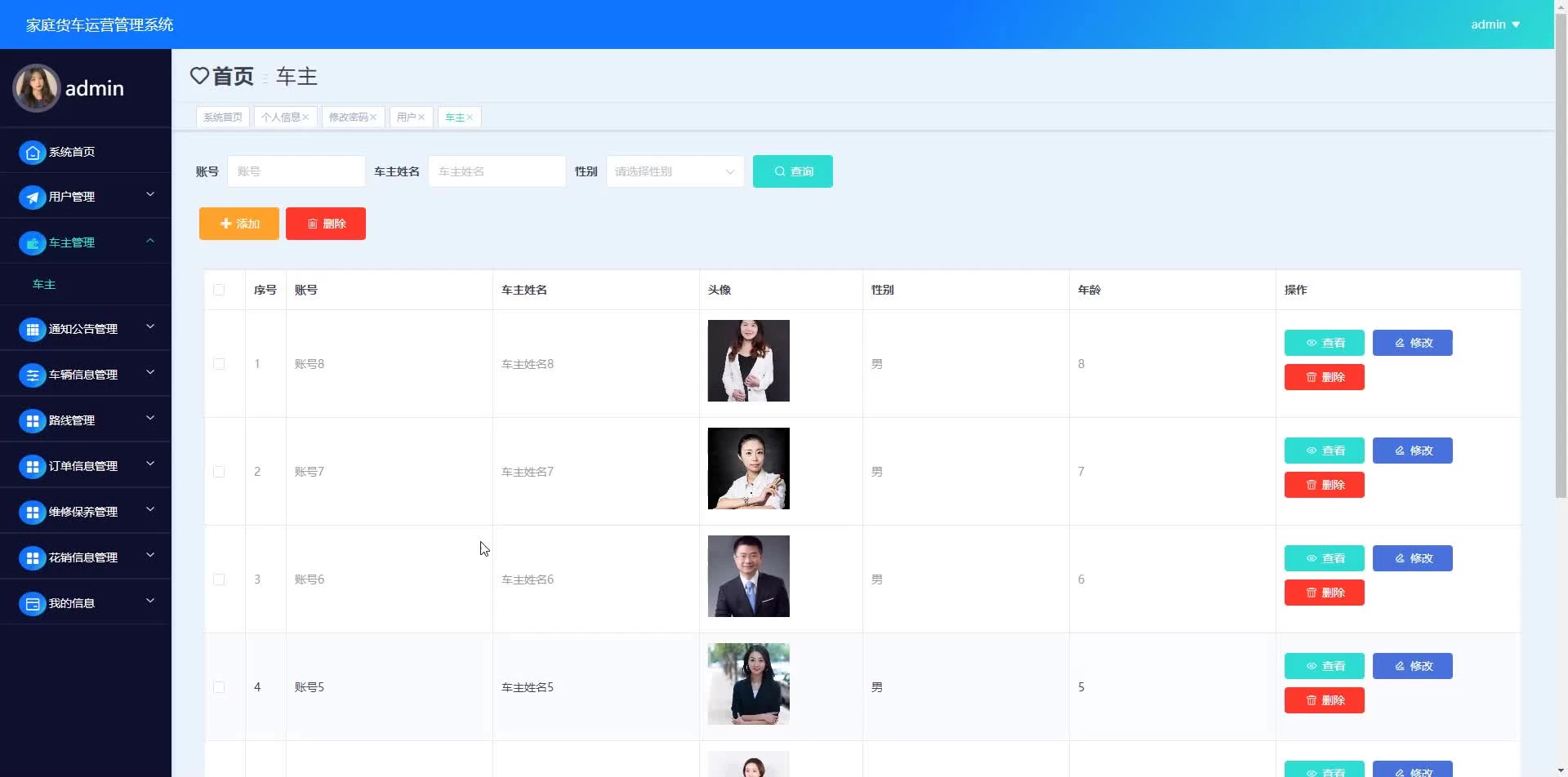Image resolution: width=1568 pixels, height=777 pixels.
Task: Expand 维修保养管理 chevron
Action: click(150, 509)
